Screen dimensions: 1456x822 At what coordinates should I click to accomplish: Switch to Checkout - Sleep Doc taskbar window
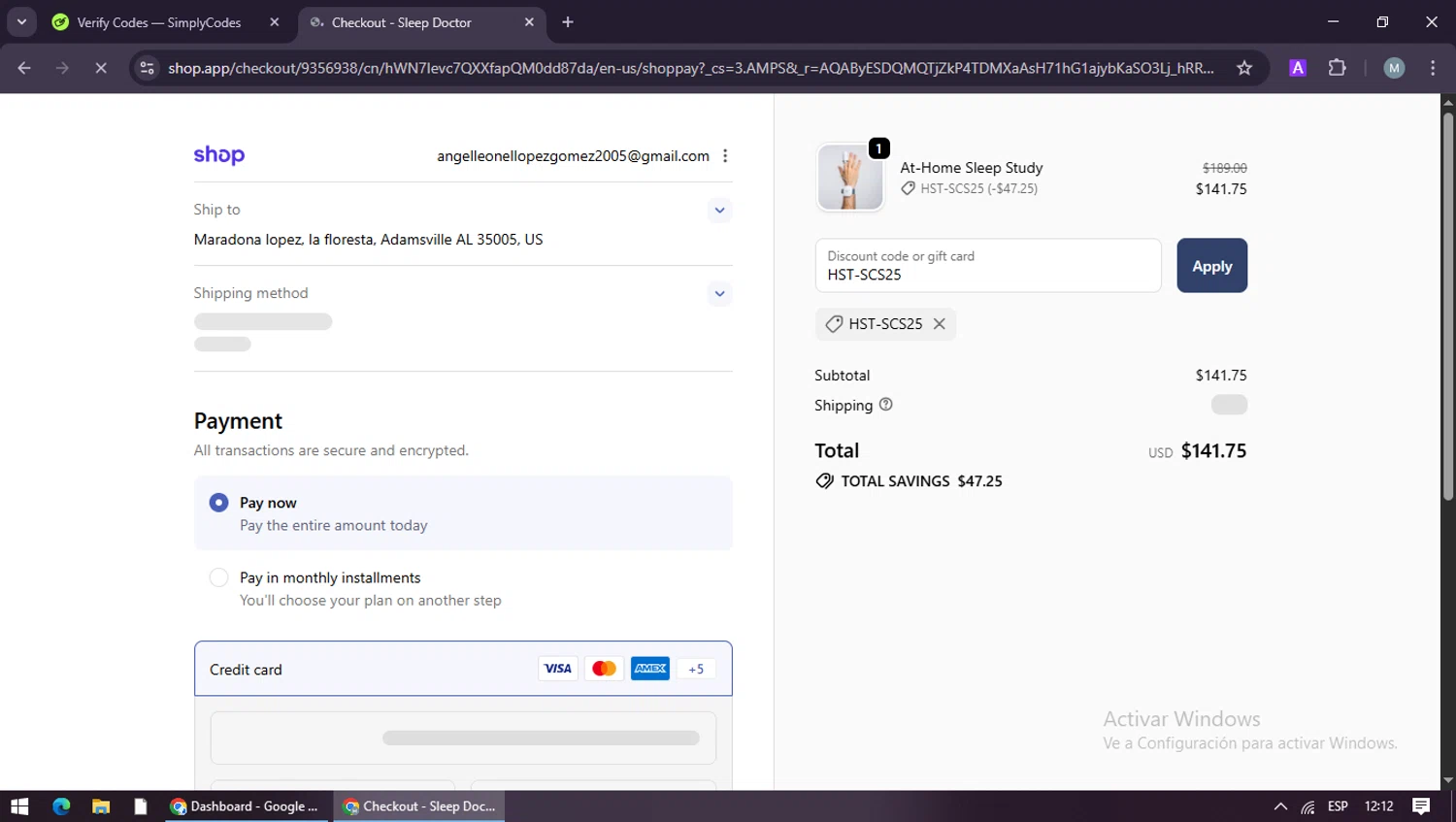tap(419, 806)
